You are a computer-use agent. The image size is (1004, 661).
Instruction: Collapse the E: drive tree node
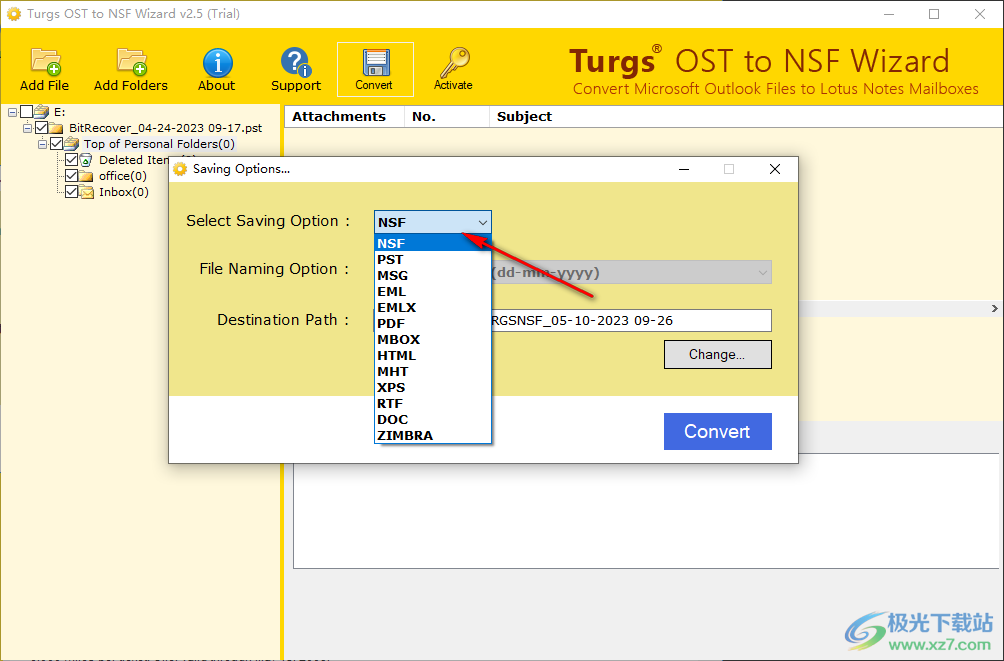click(12, 112)
